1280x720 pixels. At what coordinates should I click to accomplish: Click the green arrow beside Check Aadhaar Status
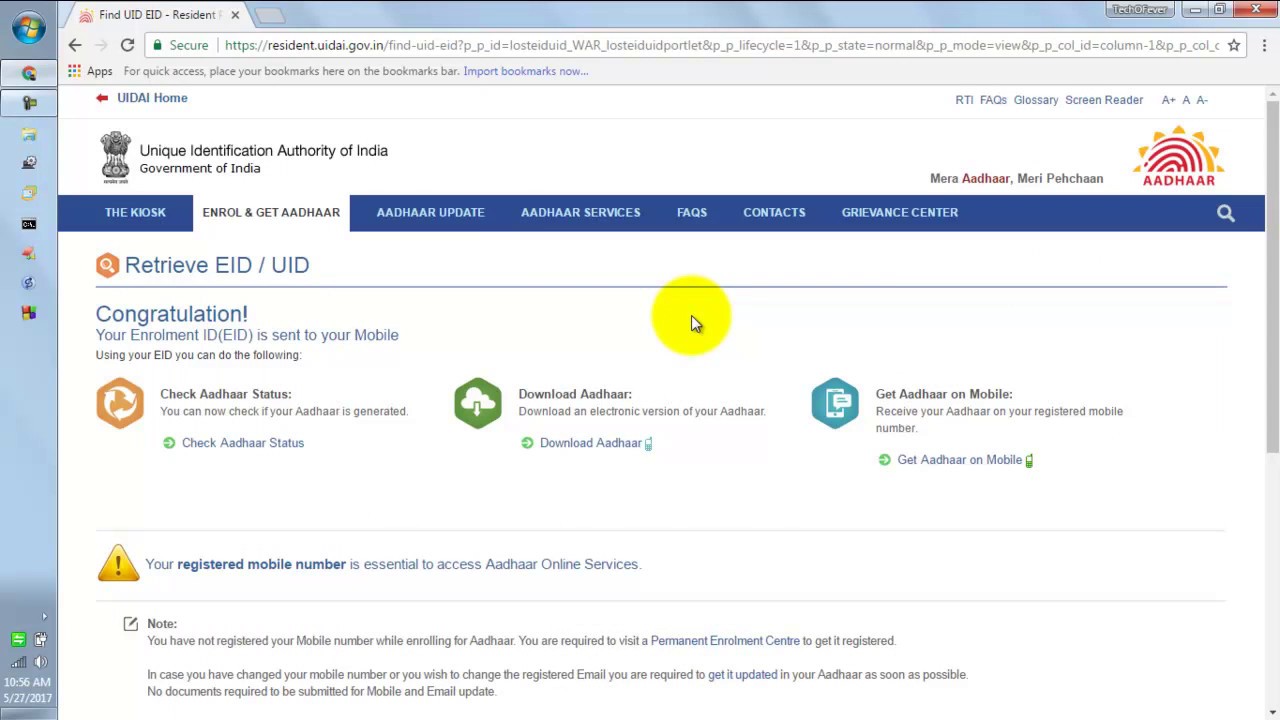pyautogui.click(x=169, y=443)
